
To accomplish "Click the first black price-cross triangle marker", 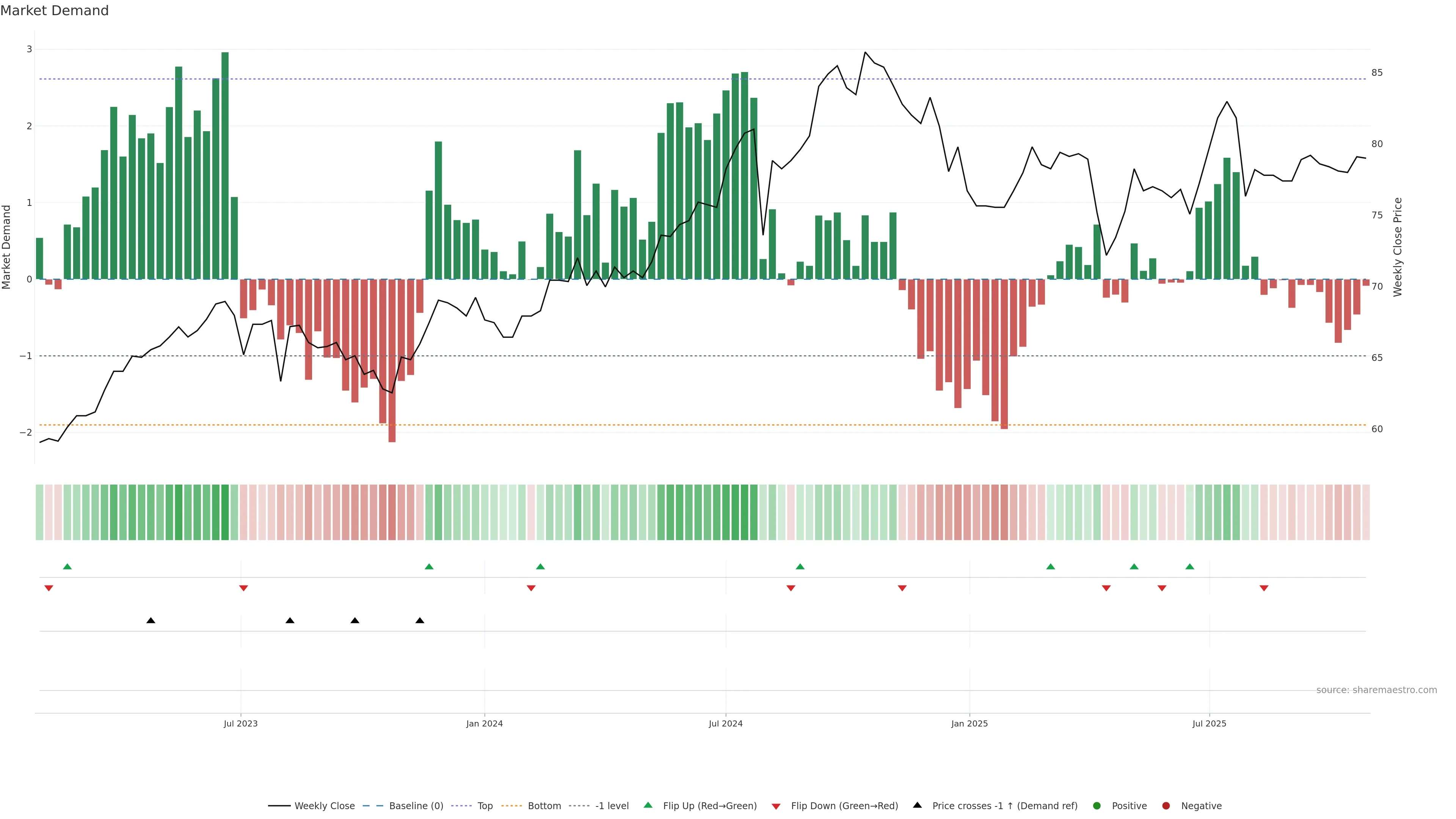I will [x=151, y=621].
